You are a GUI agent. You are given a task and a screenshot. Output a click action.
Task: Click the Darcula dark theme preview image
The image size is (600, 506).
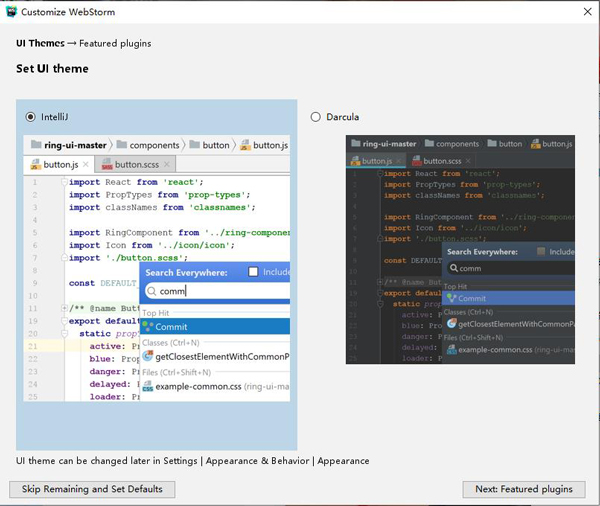click(460, 249)
